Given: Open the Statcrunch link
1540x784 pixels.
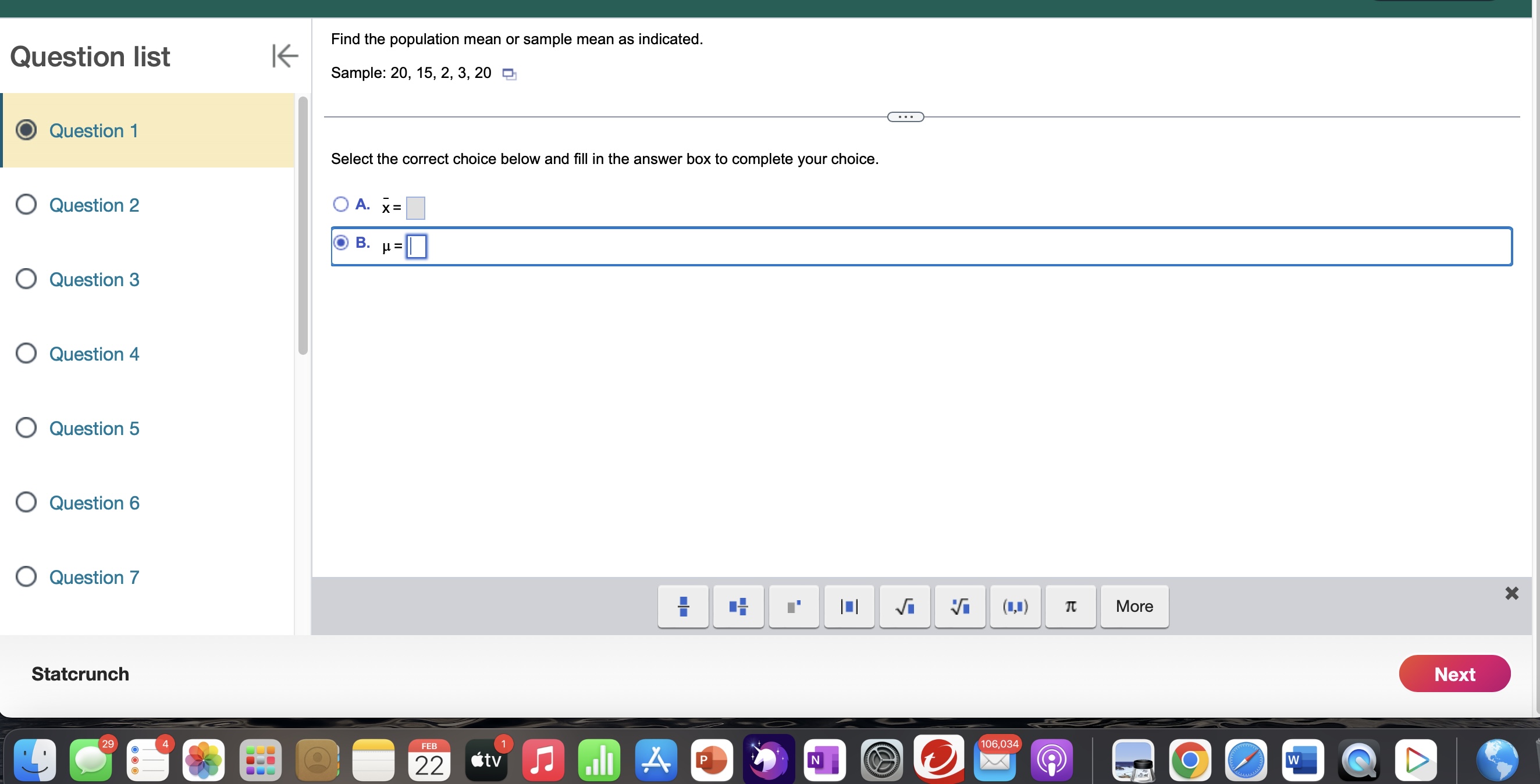Looking at the screenshot, I should pyautogui.click(x=80, y=674).
